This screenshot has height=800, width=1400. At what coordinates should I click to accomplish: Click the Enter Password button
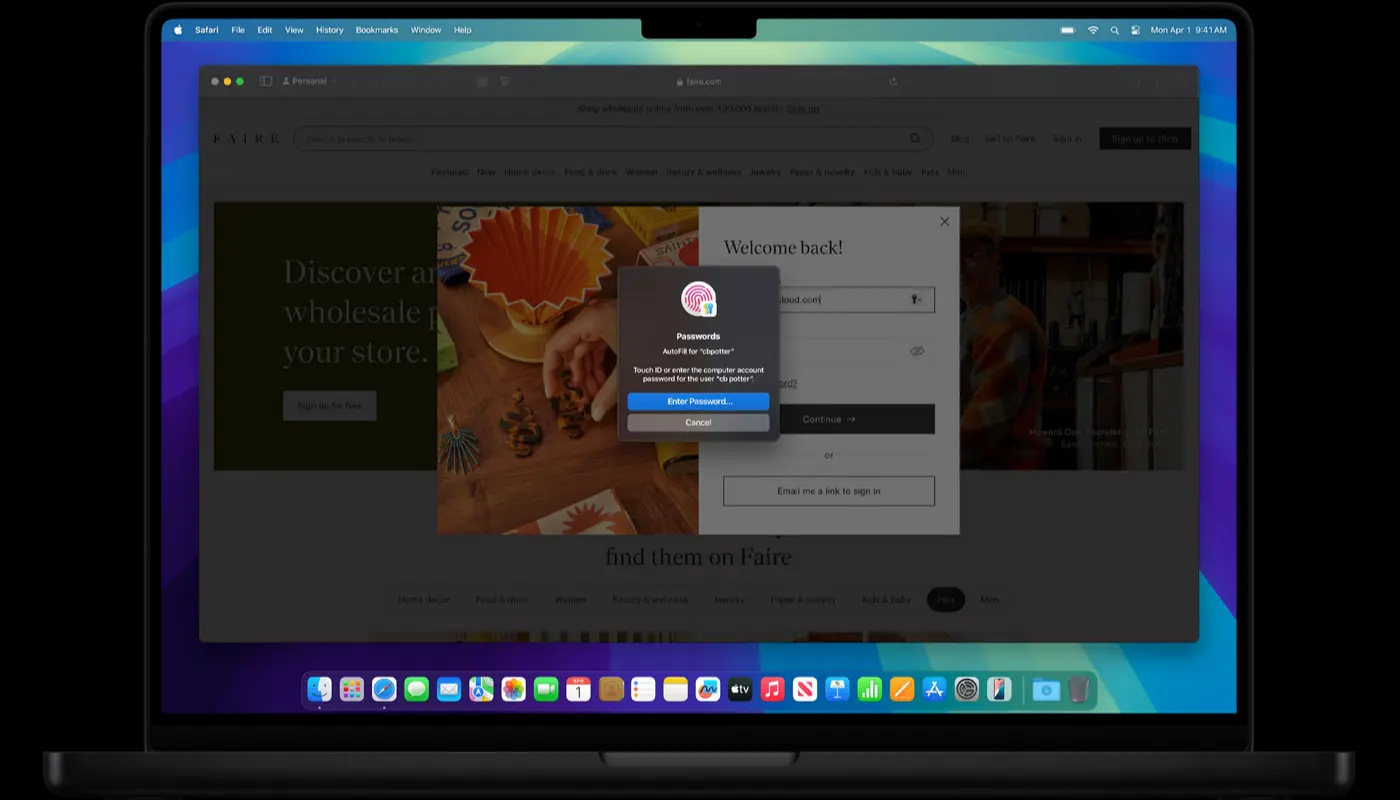(698, 401)
